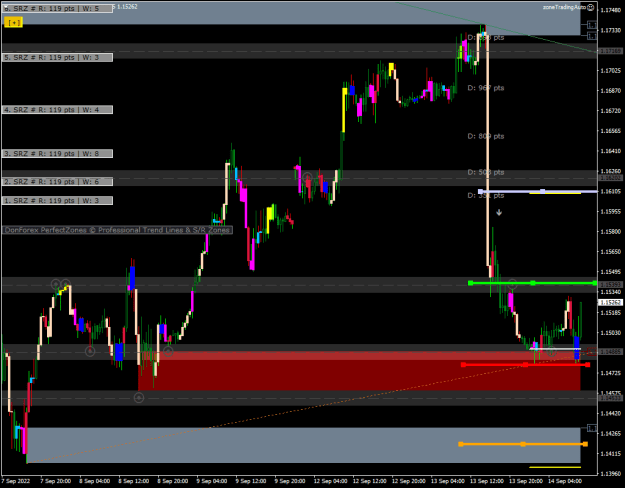Click the lower gray-blue demand zone rectangle
This screenshot has width=625, height=488.
click(x=303, y=445)
